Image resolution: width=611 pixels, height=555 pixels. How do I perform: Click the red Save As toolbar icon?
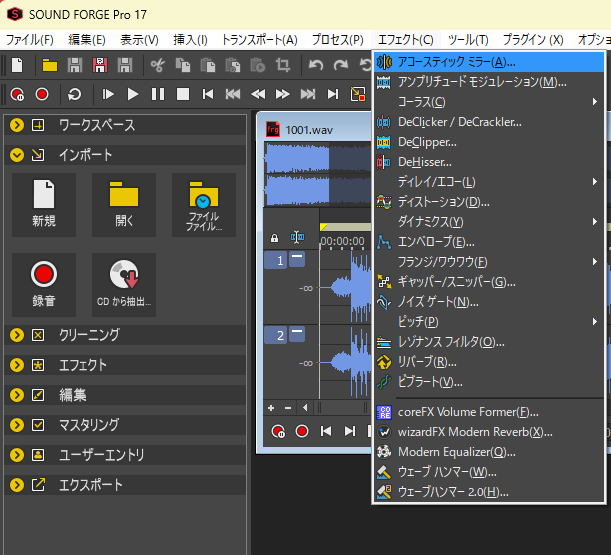click(100, 65)
